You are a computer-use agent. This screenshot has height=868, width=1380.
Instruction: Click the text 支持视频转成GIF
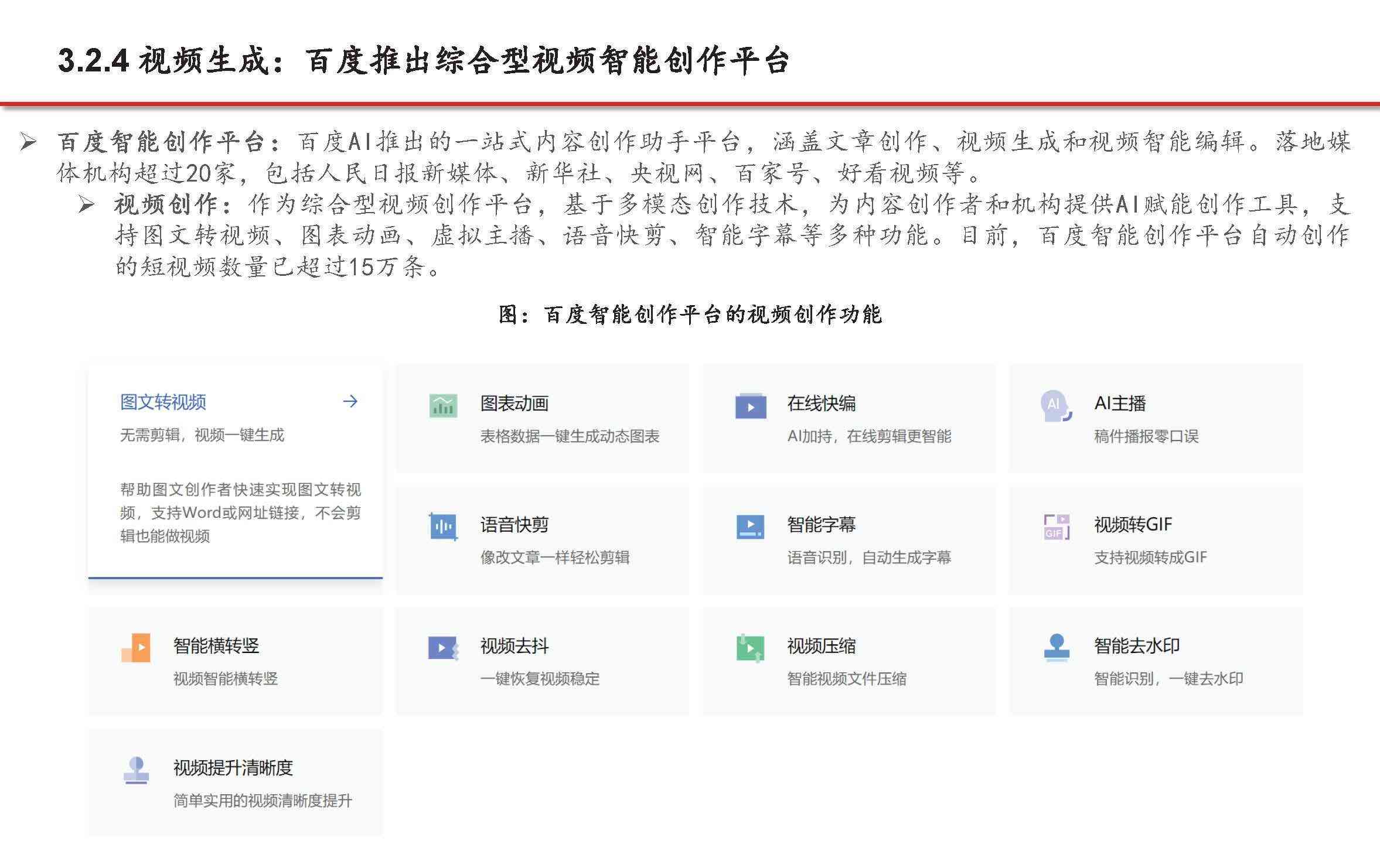[x=1151, y=557]
